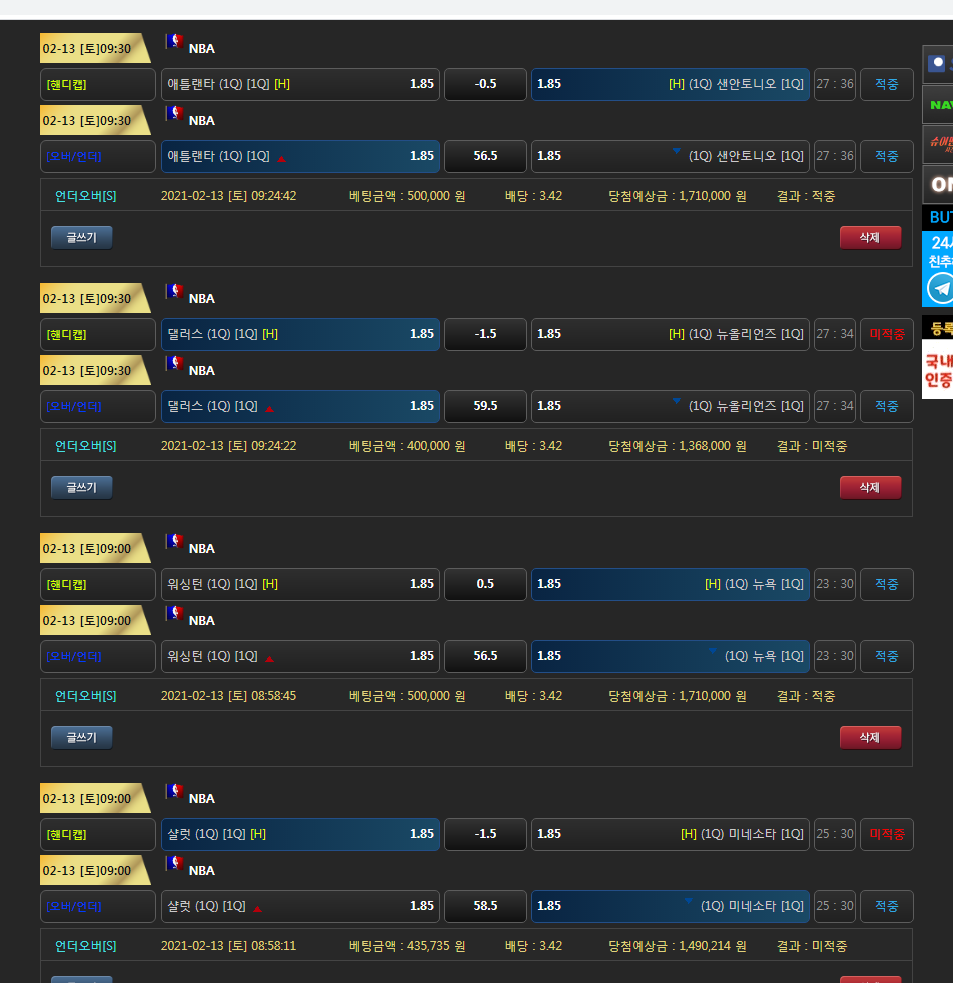This screenshot has width=953, height=983.
Task: Open the green NAVER banner in sidebar
Action: click(938, 104)
